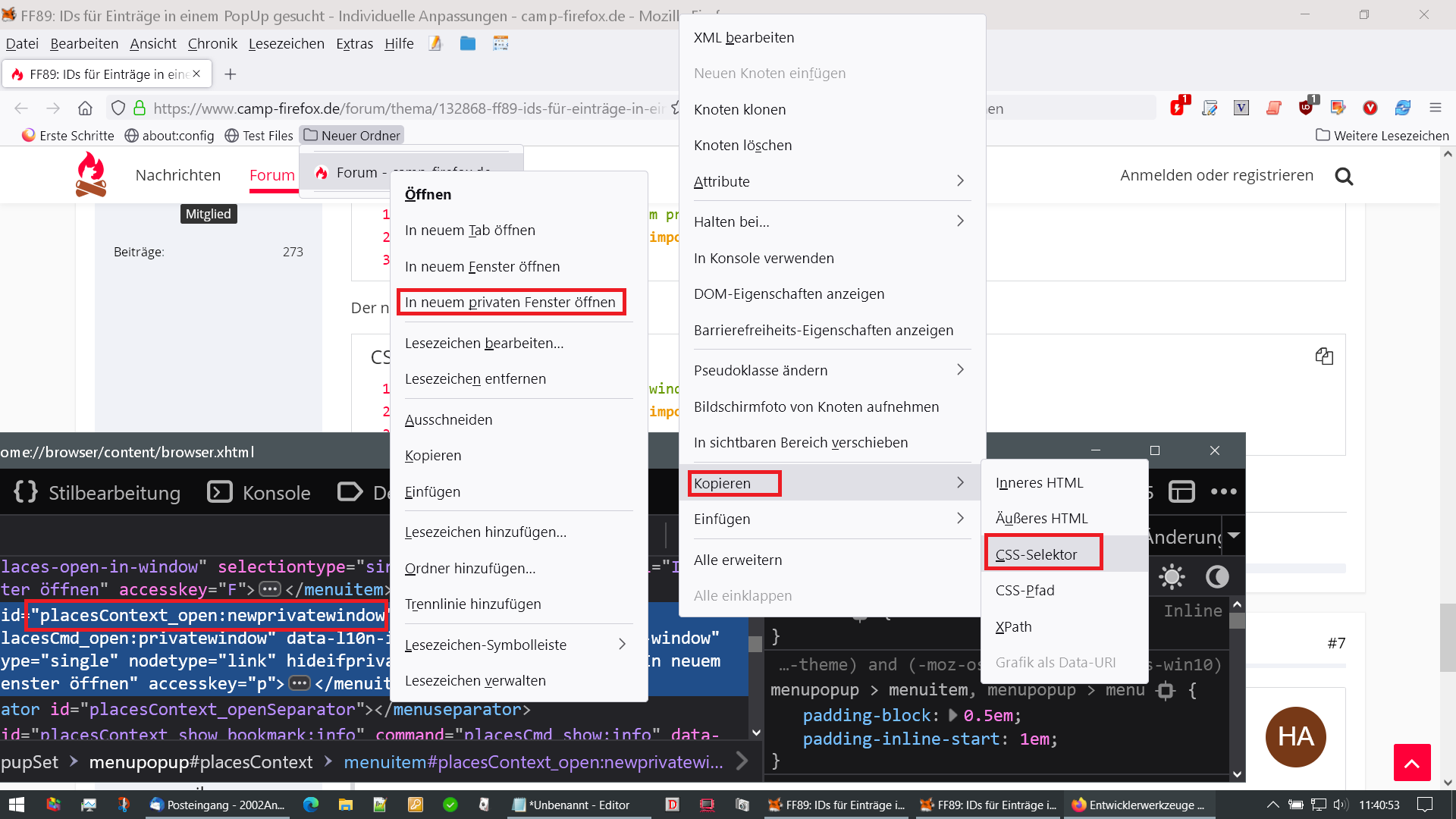Open the devtools three-dots options menu
Screen dimensions: 1456x819
point(1223,491)
